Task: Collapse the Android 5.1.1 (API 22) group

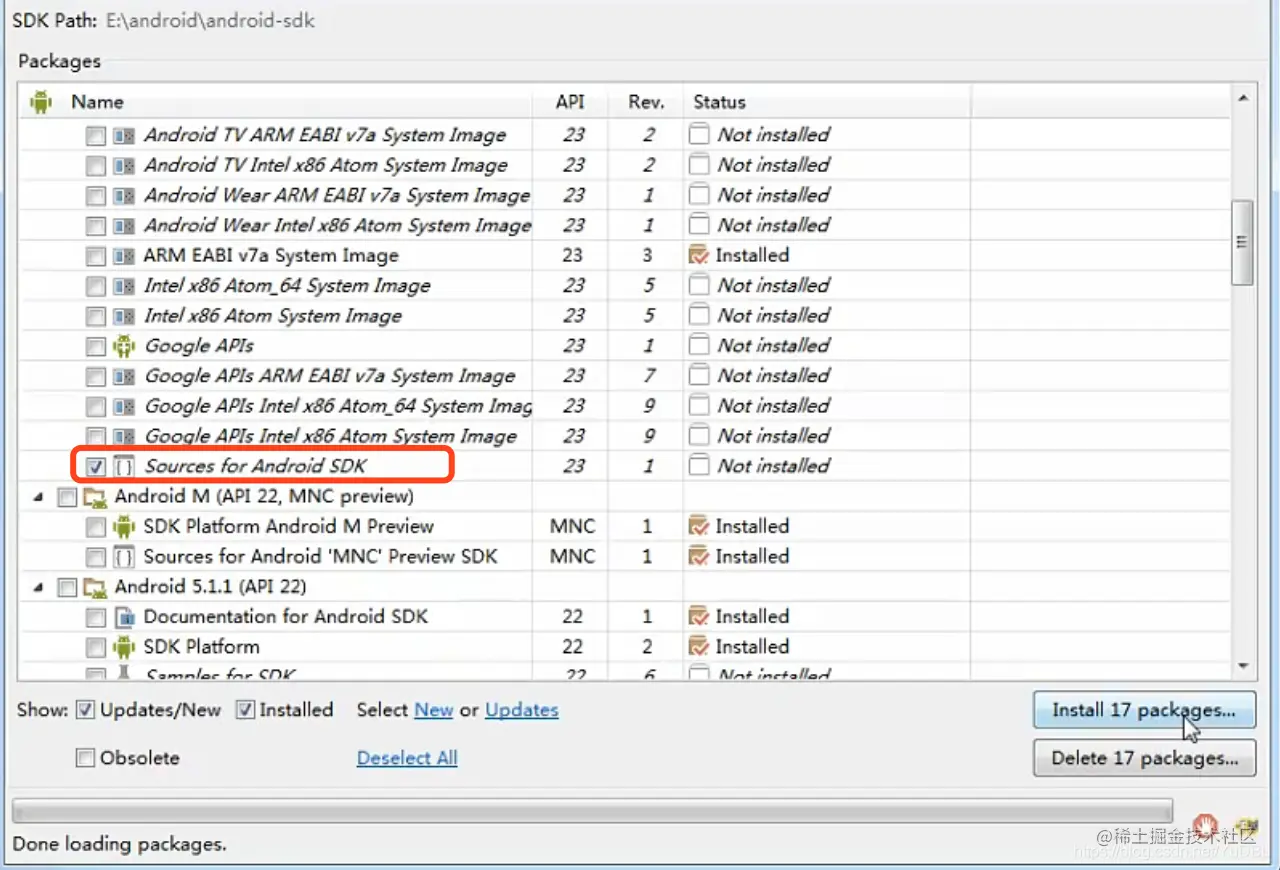Action: pos(38,587)
